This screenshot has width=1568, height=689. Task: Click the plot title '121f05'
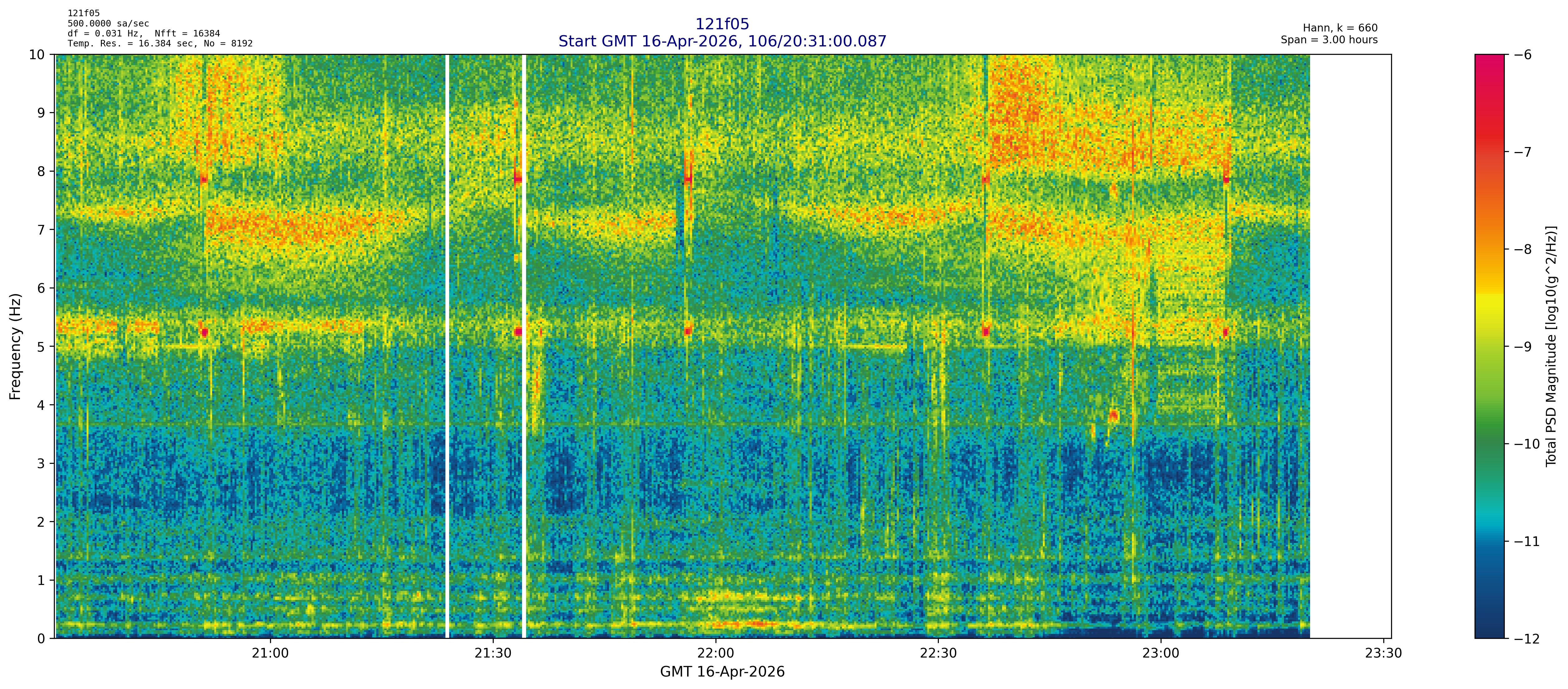click(x=722, y=24)
